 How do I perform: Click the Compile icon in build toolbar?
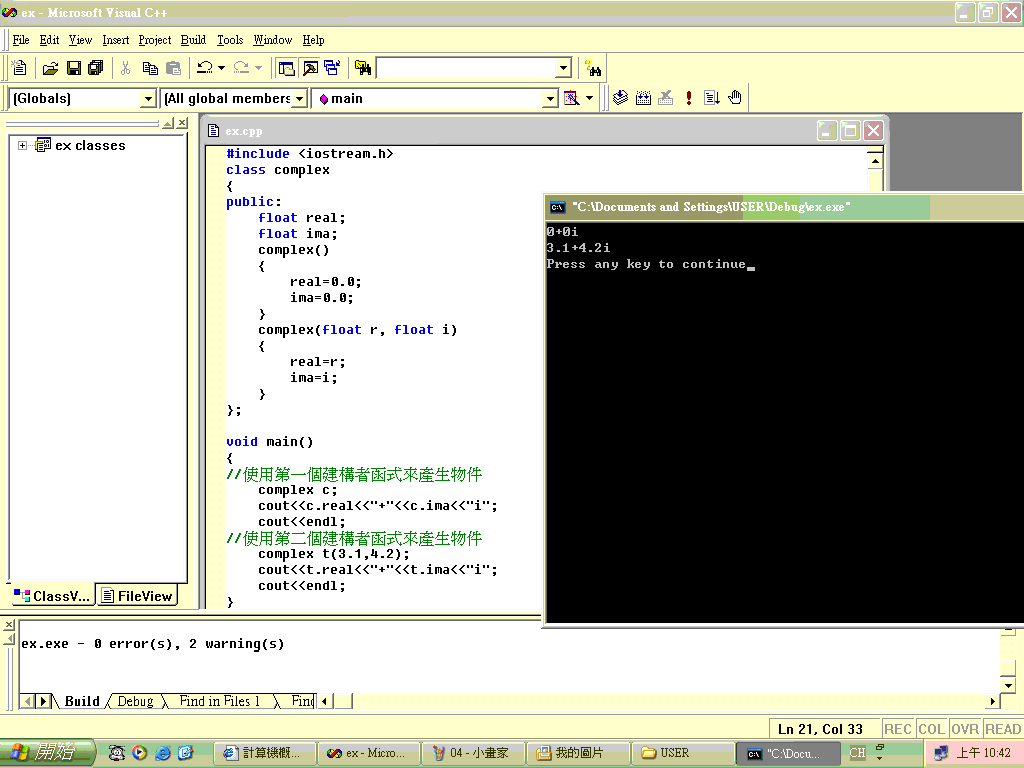620,98
